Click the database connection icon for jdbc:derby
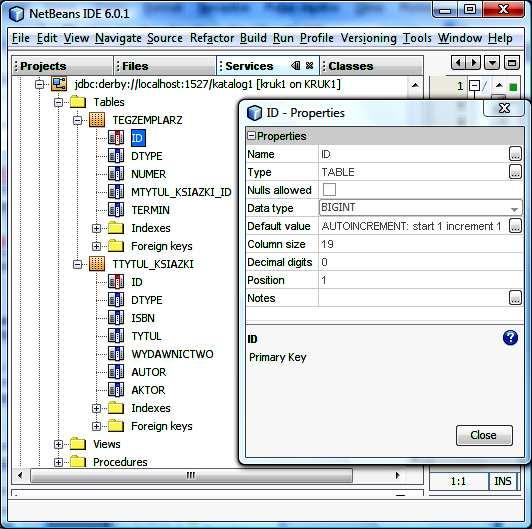Viewport: 532px width, 529px height. click(59, 83)
